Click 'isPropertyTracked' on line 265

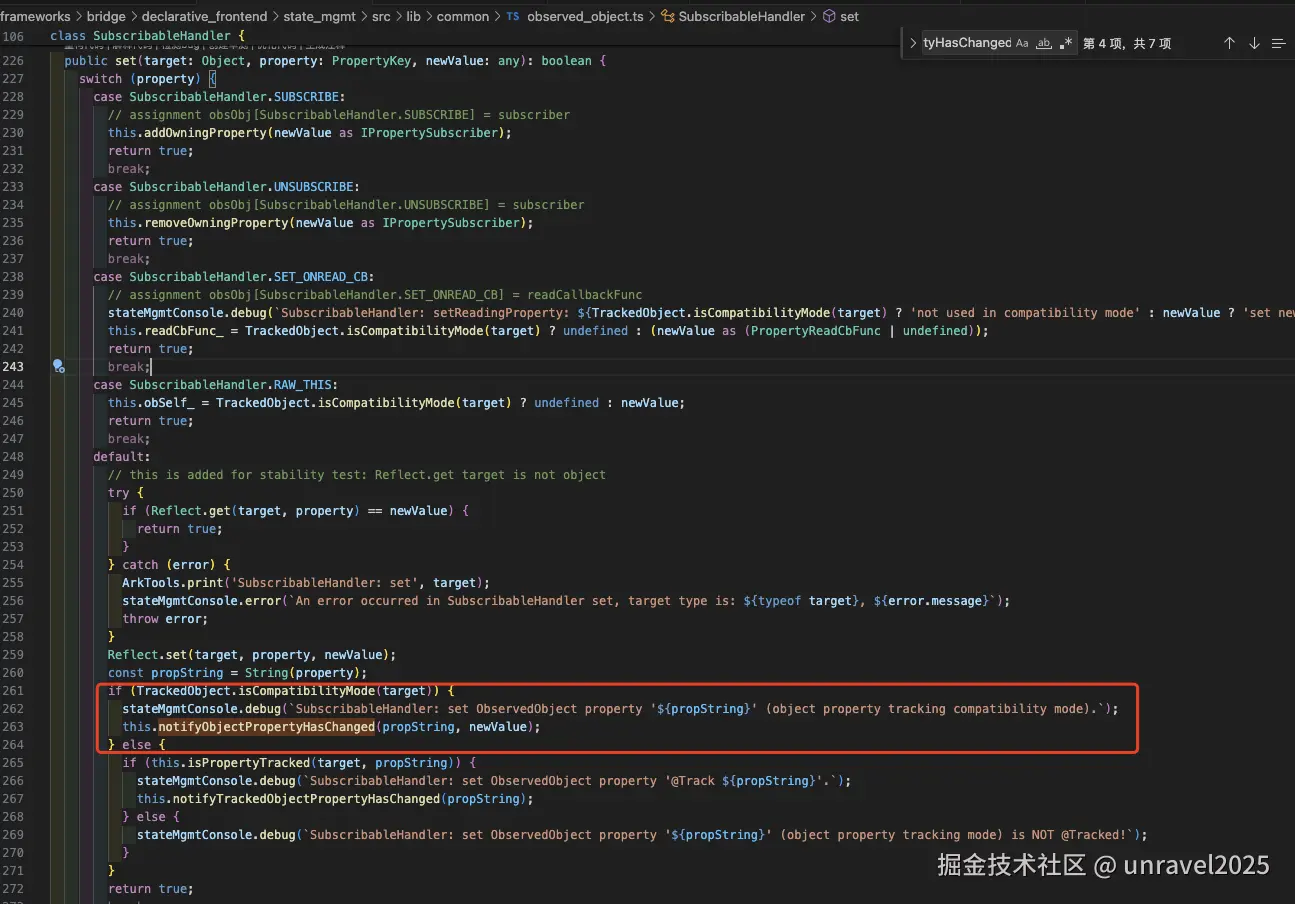pyautogui.click(x=248, y=762)
